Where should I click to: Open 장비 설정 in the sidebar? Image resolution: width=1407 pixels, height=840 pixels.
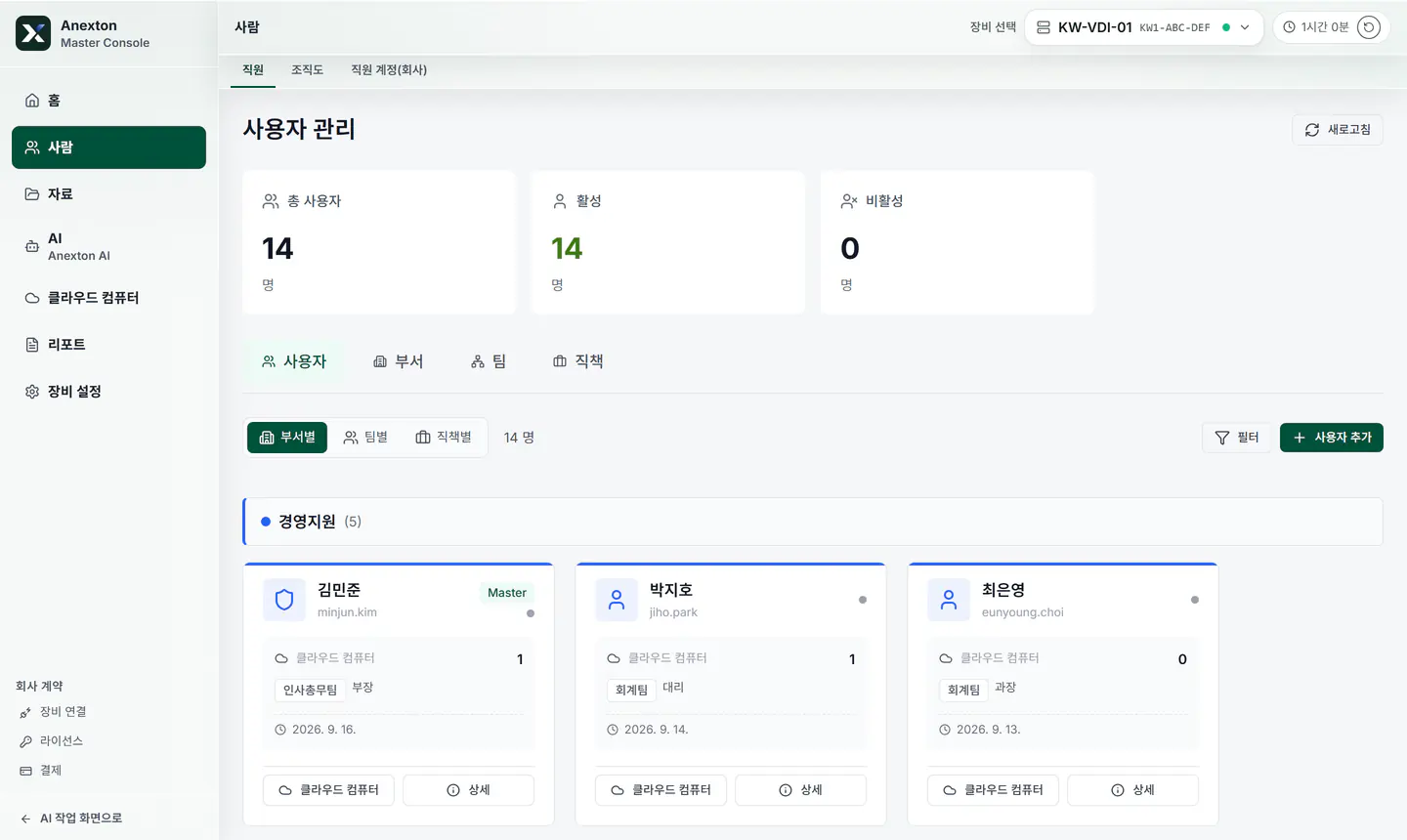tap(108, 392)
